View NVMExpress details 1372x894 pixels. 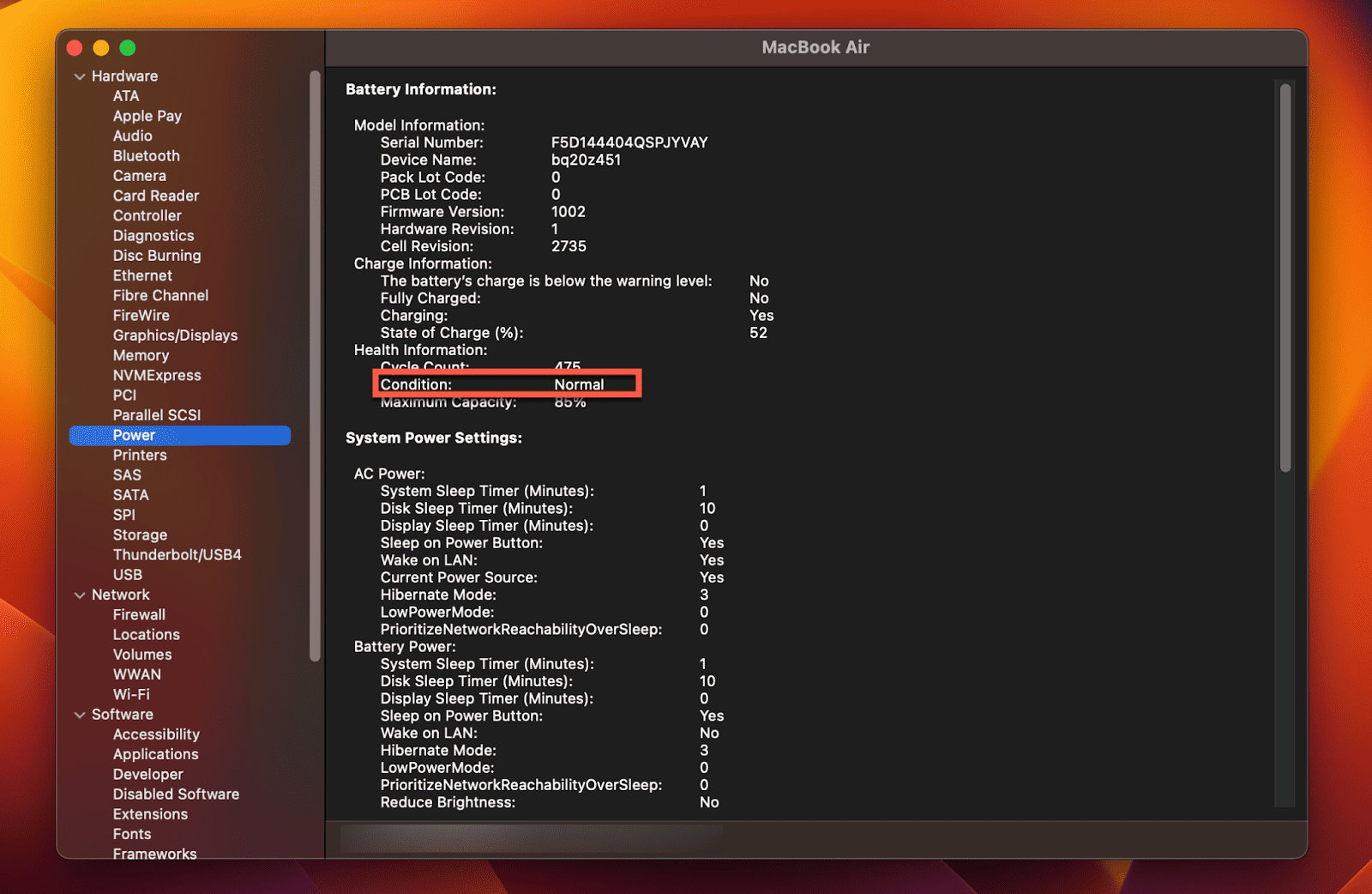[157, 375]
